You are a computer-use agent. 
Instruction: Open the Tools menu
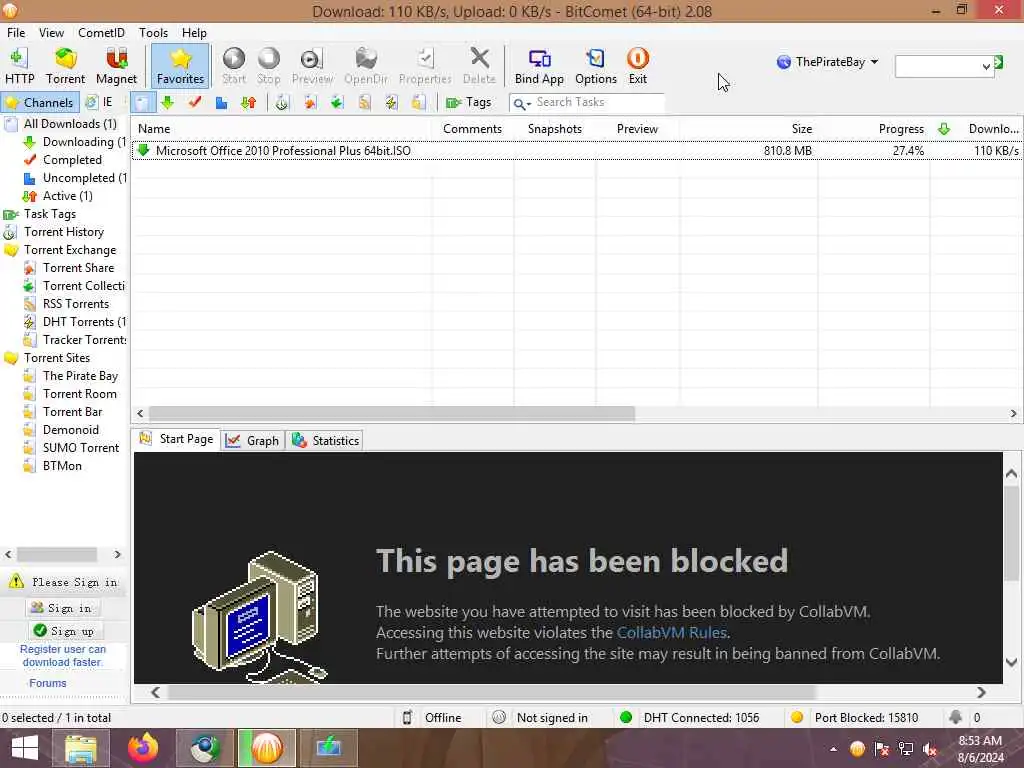point(153,33)
